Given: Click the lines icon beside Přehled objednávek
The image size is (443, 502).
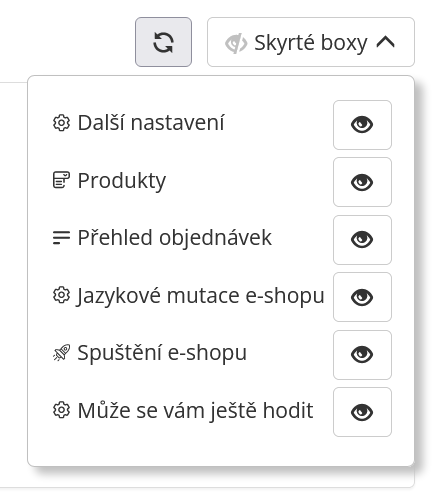Looking at the screenshot, I should (x=61, y=238).
